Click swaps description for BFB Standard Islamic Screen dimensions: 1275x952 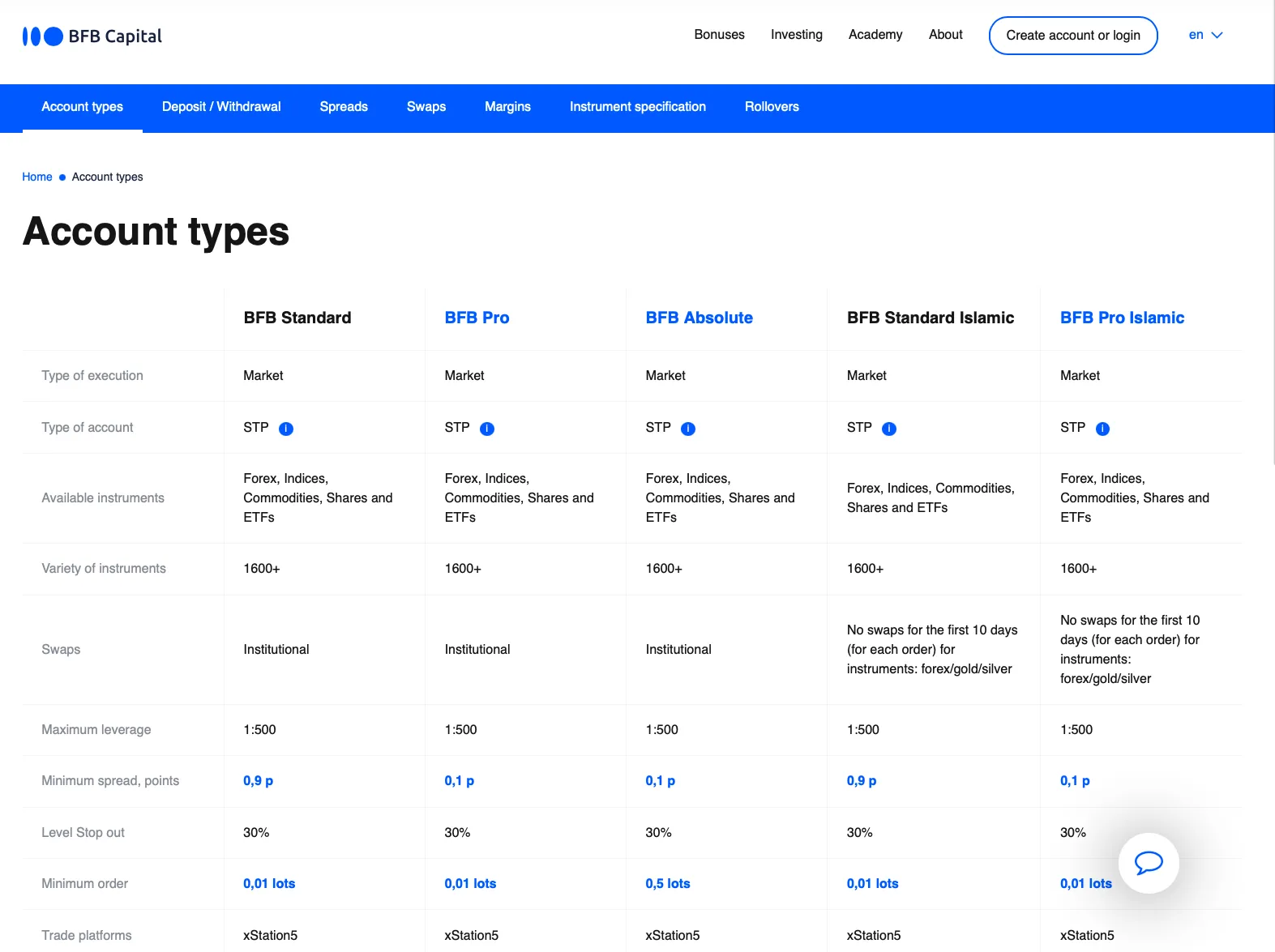pyautogui.click(x=932, y=650)
